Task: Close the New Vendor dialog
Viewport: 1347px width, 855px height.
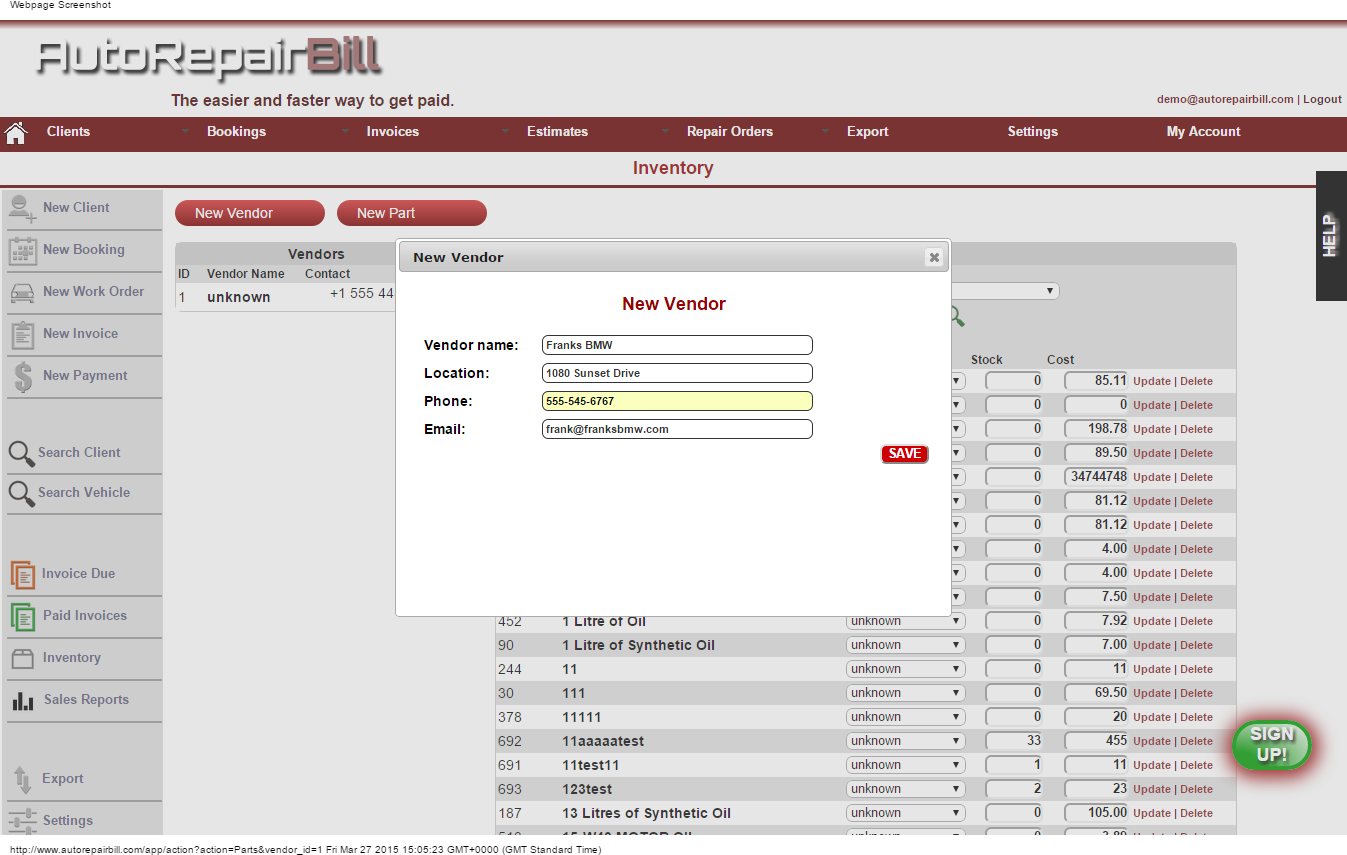Action: pos(934,257)
